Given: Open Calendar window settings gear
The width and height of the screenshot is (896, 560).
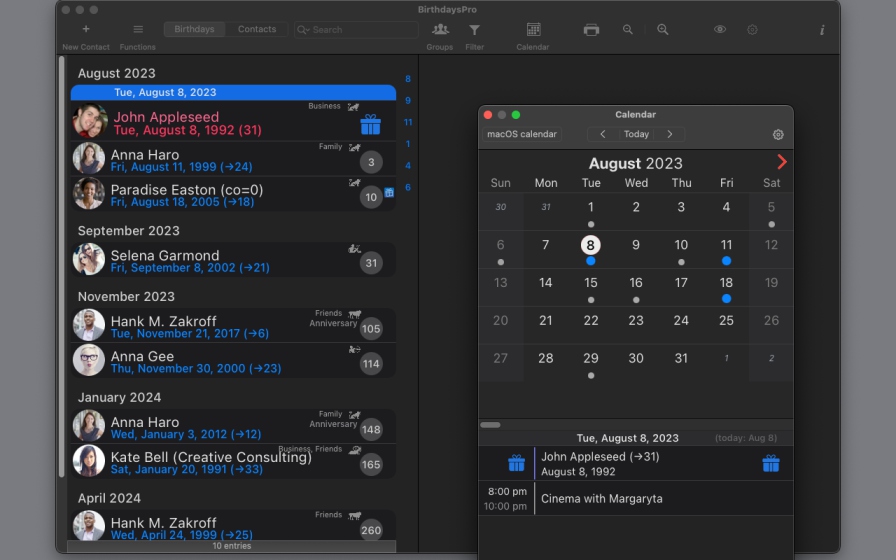Looking at the screenshot, I should coord(778,135).
